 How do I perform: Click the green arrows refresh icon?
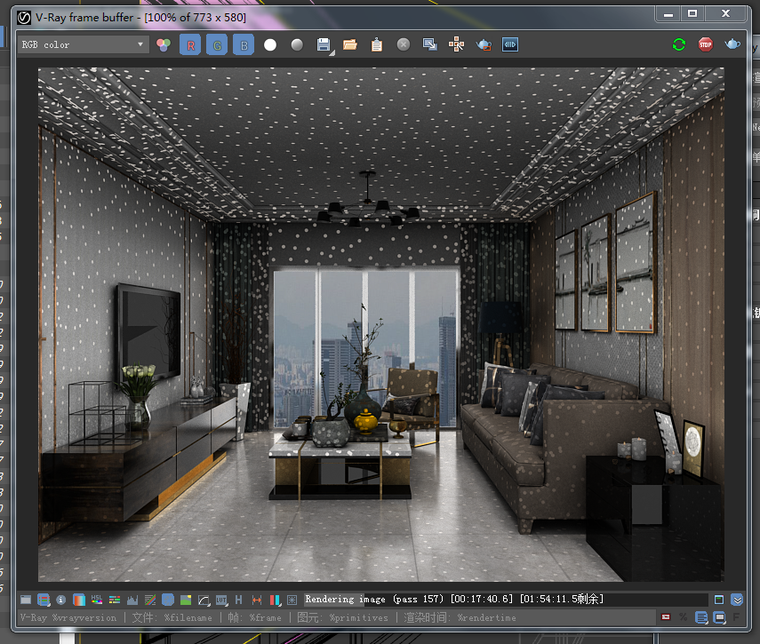click(x=680, y=45)
